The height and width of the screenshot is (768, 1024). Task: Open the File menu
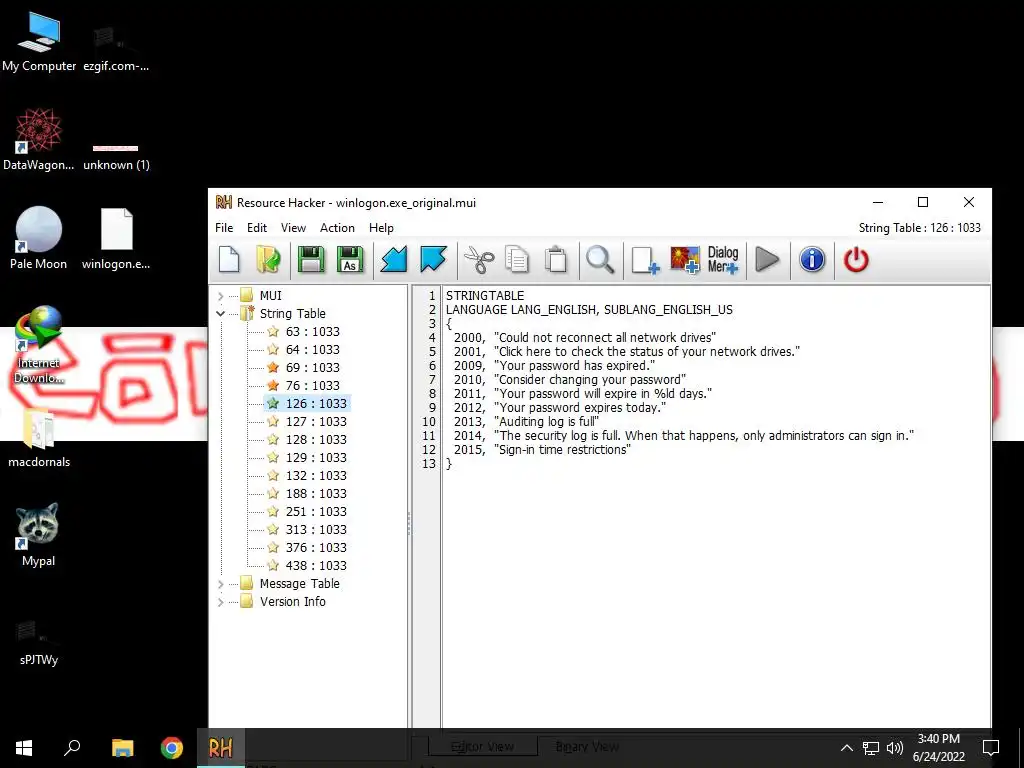point(224,228)
